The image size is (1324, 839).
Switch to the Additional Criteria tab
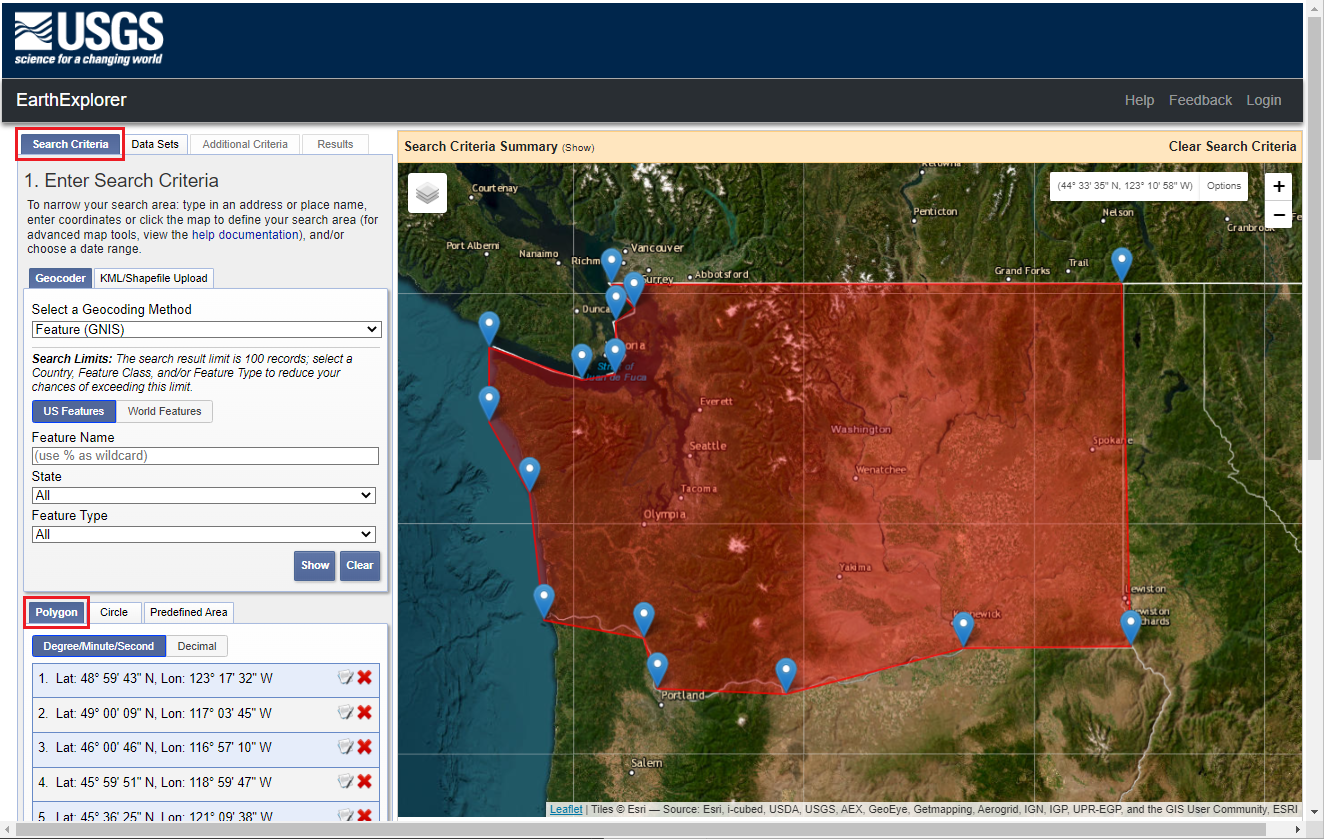coord(245,144)
